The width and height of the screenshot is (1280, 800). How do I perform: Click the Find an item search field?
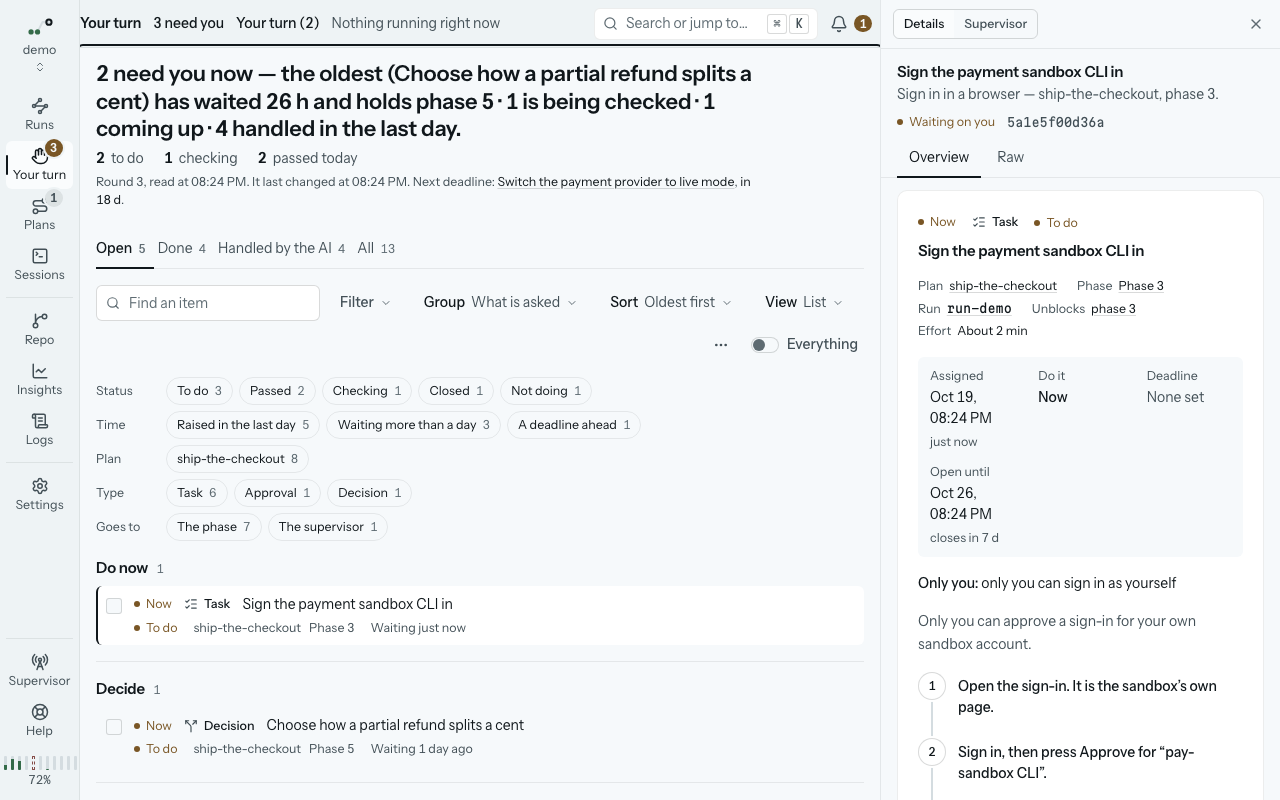[208, 303]
